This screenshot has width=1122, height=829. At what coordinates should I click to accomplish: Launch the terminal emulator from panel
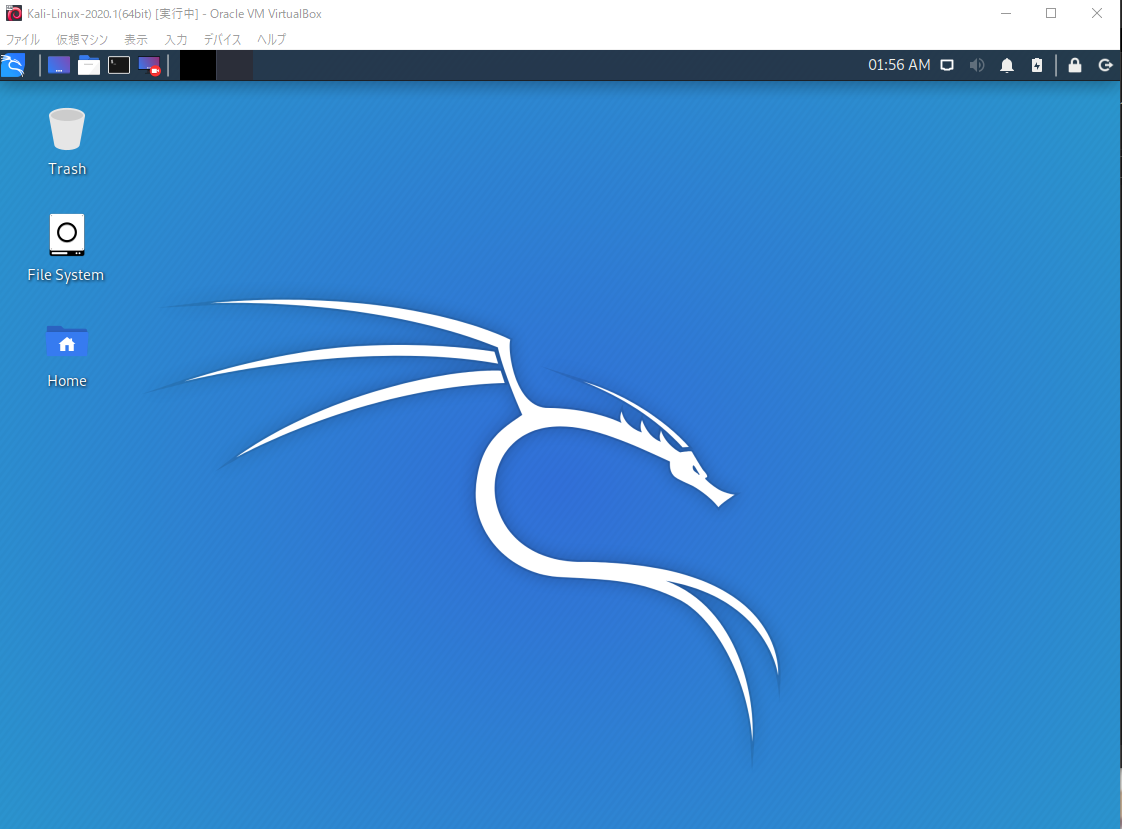[119, 65]
